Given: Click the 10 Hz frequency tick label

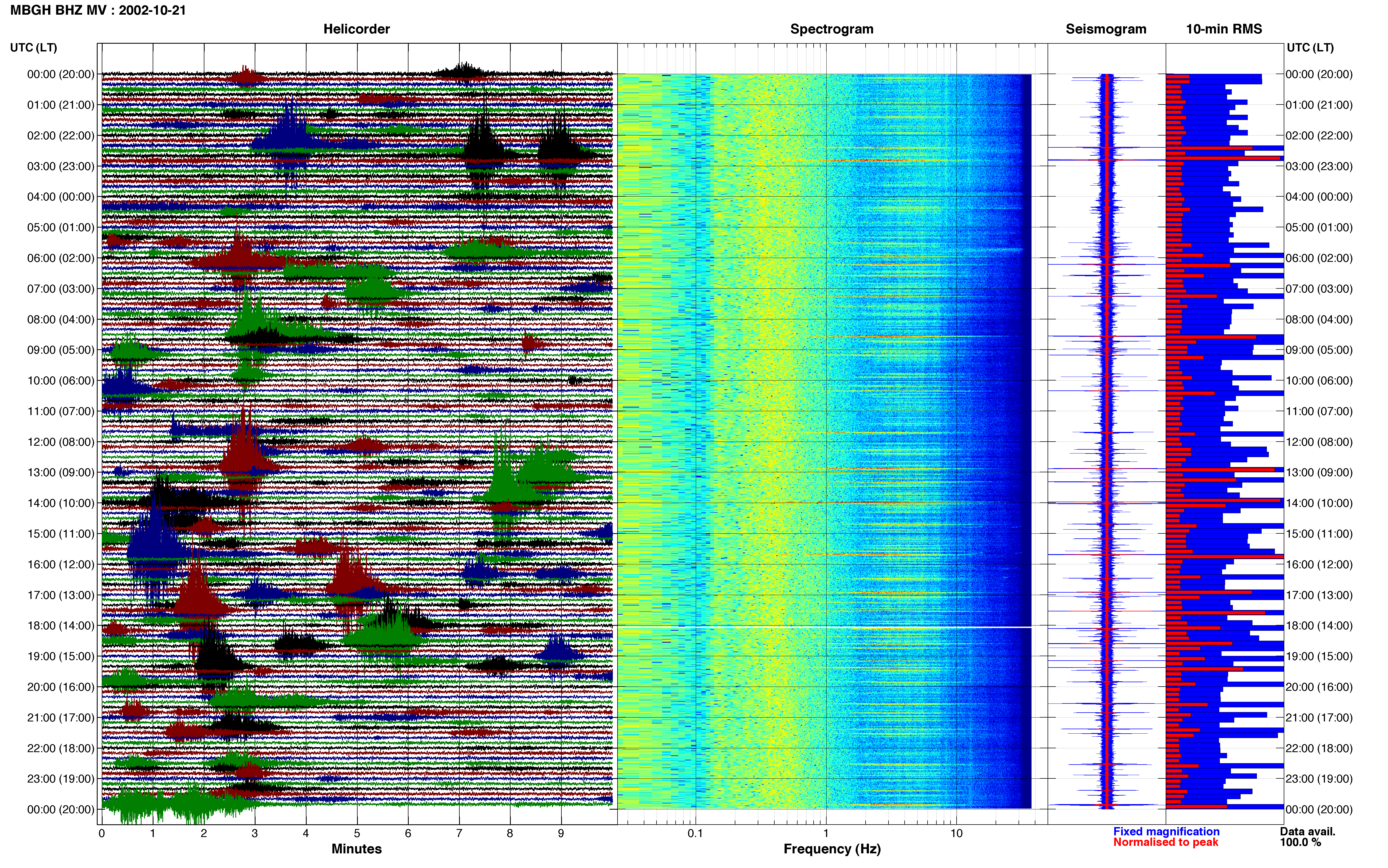Looking at the screenshot, I should [x=956, y=833].
